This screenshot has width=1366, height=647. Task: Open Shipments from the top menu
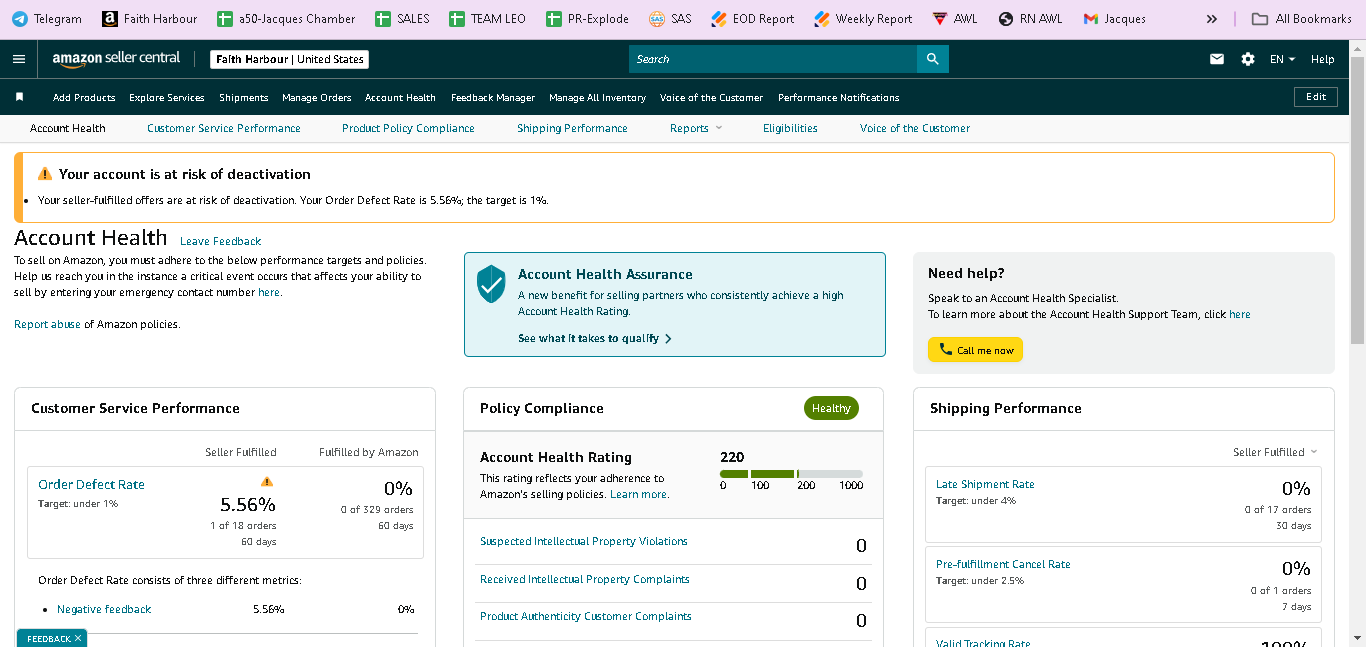point(244,97)
